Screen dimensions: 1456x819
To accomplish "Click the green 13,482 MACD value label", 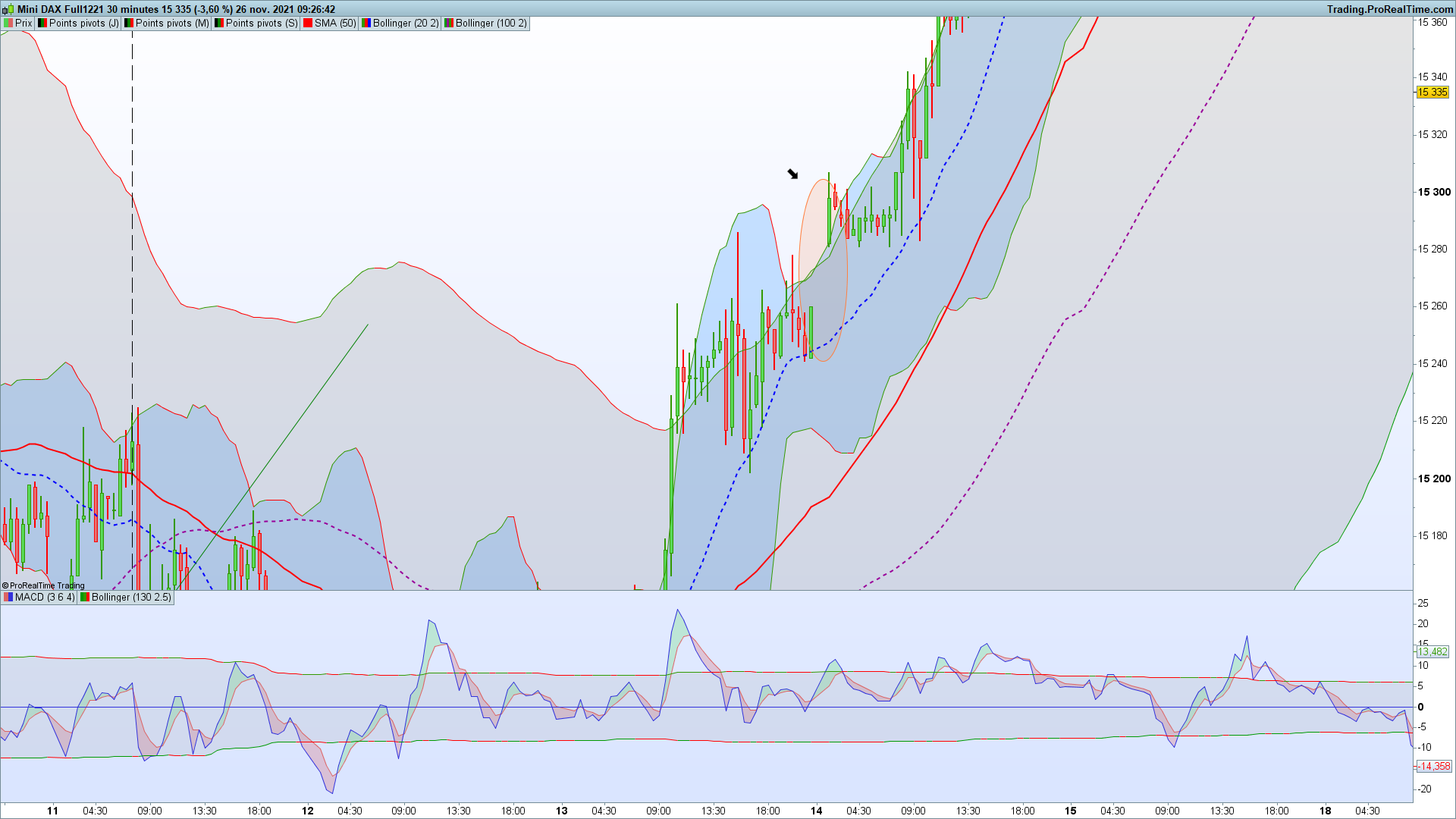I will click(1432, 652).
